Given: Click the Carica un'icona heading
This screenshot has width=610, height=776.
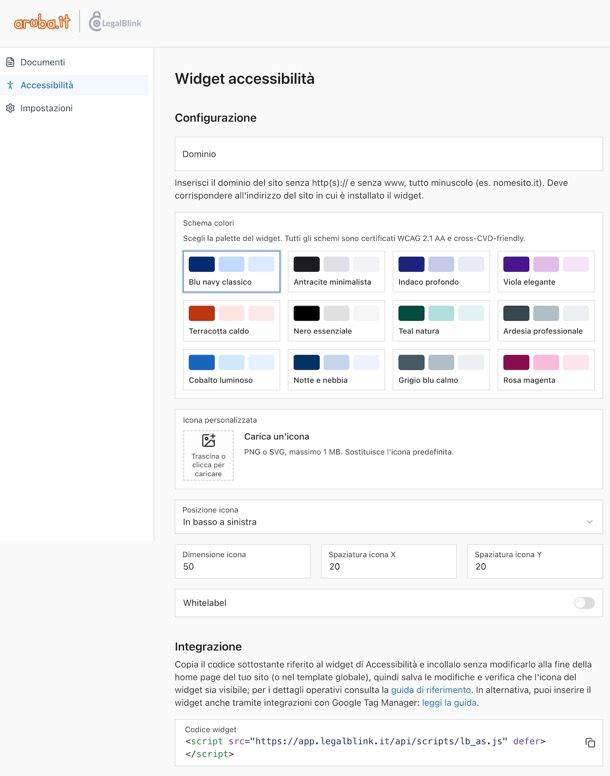Looking at the screenshot, I should click(x=277, y=436).
